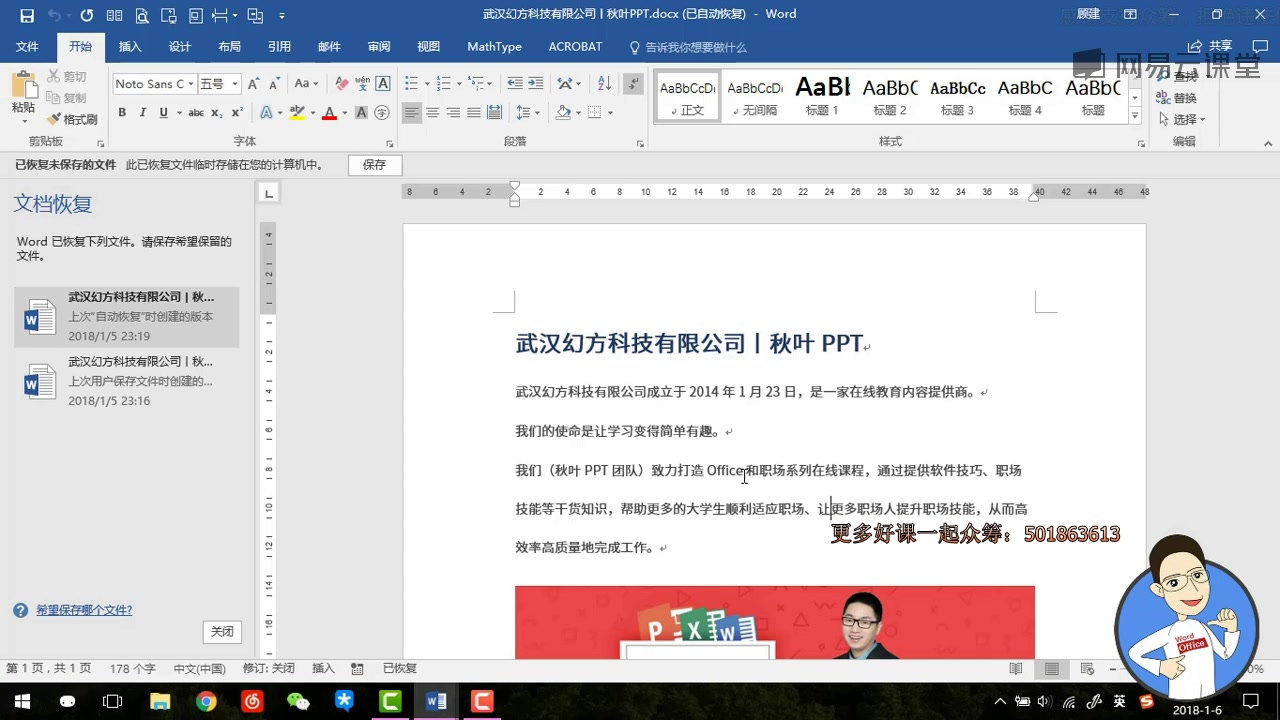The width and height of the screenshot is (1280, 720).
Task: Click the Close (关闭) button in recovery pane
Action: 222,632
